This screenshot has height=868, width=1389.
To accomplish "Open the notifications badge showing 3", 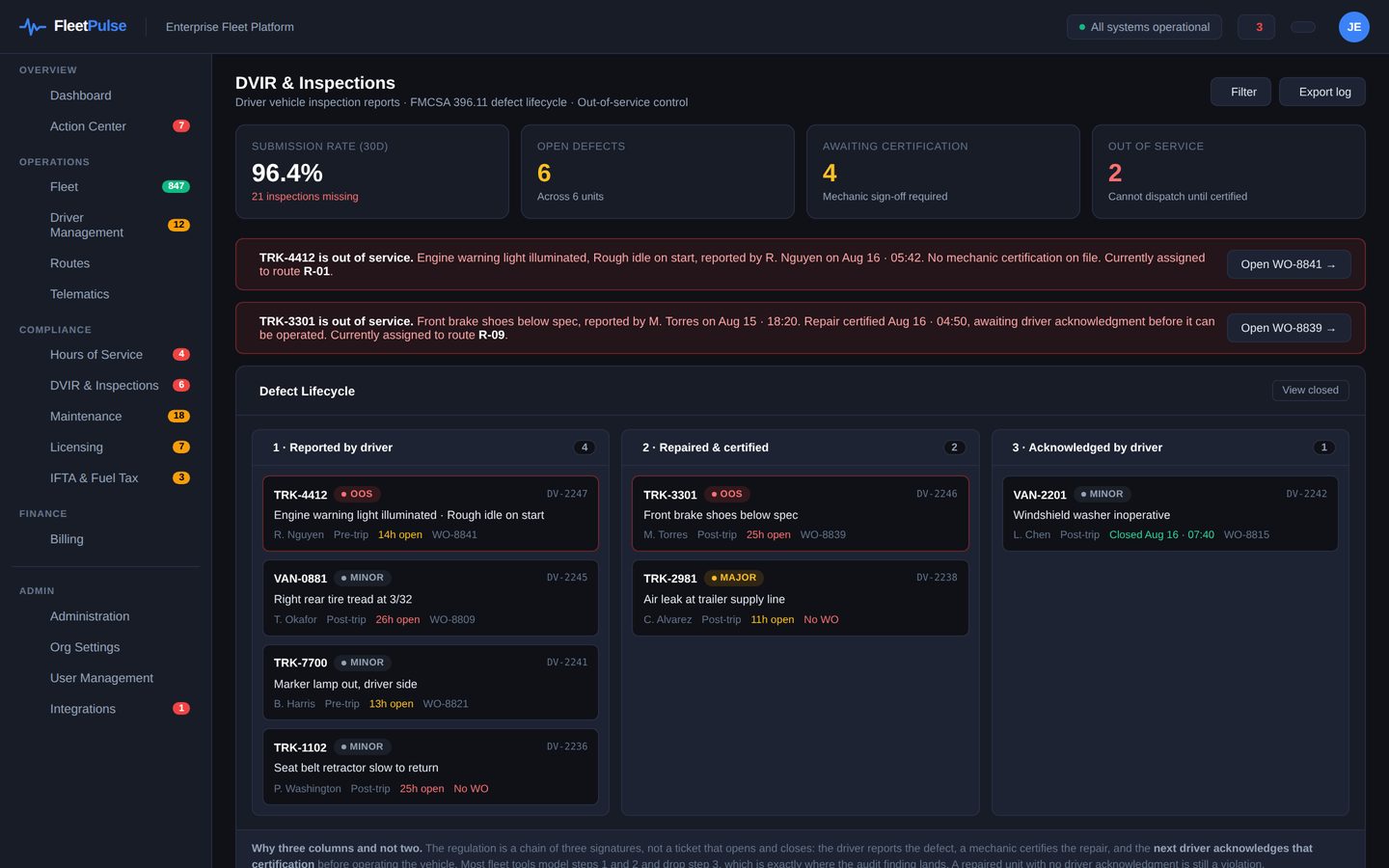I will pyautogui.click(x=1257, y=27).
